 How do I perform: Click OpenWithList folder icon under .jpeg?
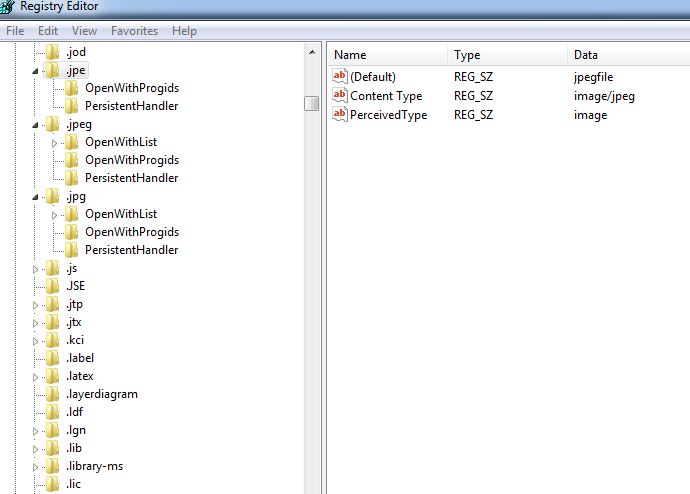coord(71,142)
